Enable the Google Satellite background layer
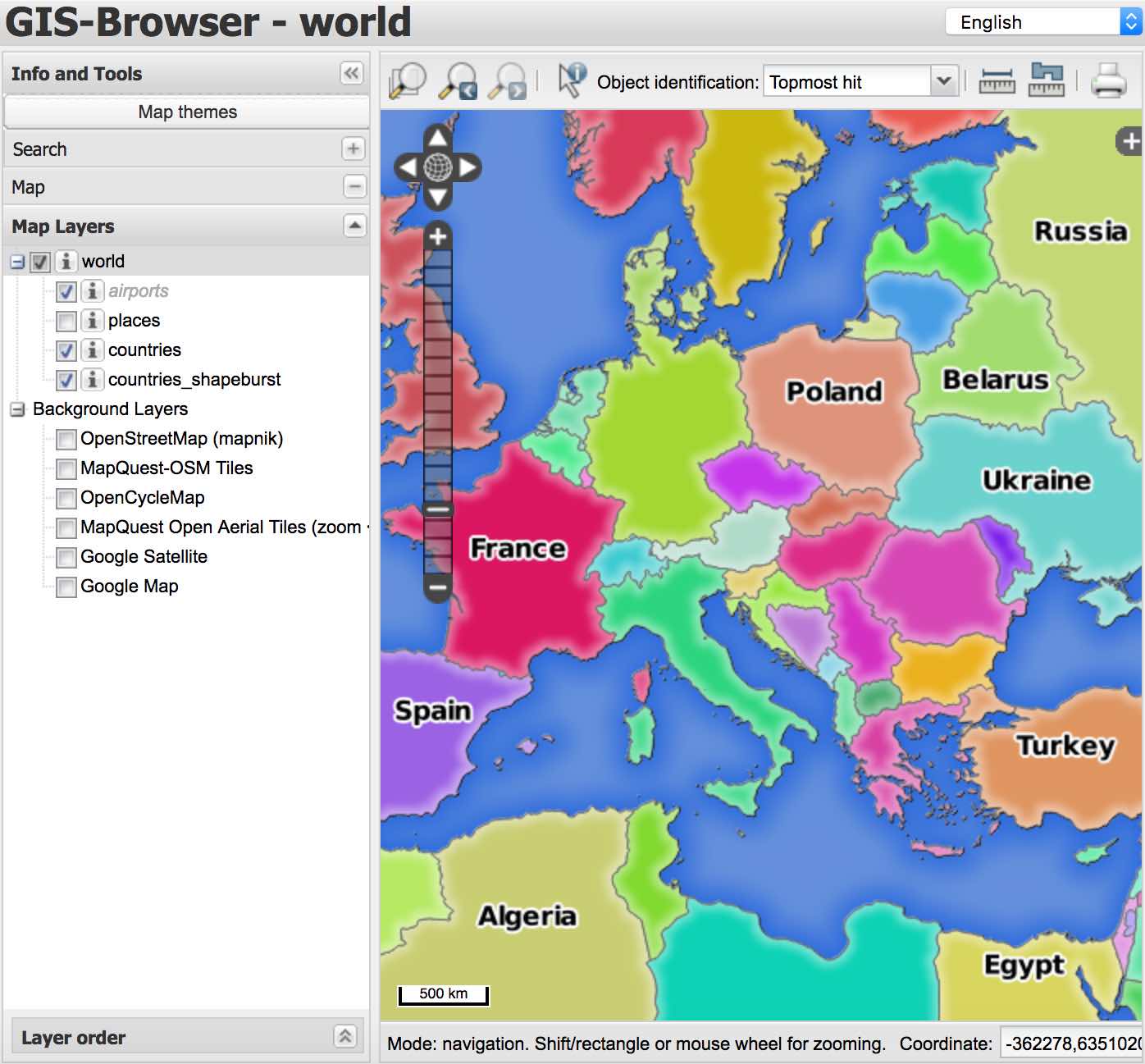Viewport: 1145px width, 1064px height. pyautogui.click(x=66, y=557)
